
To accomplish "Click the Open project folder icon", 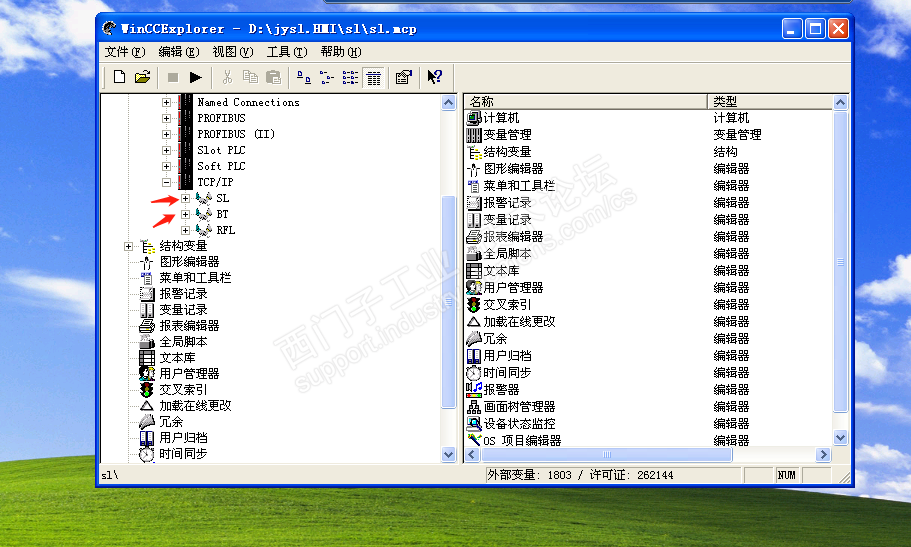I will click(x=142, y=77).
